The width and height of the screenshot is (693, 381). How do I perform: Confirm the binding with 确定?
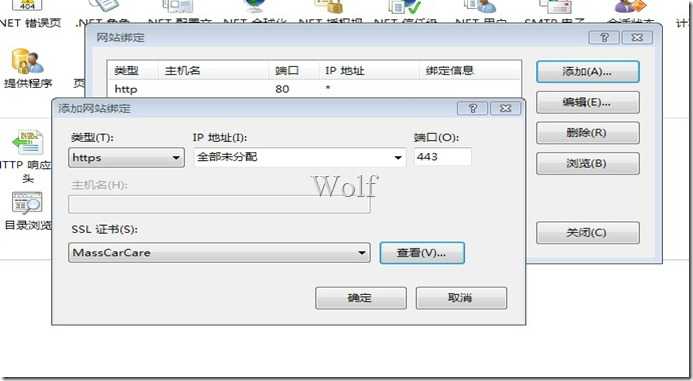(361, 298)
